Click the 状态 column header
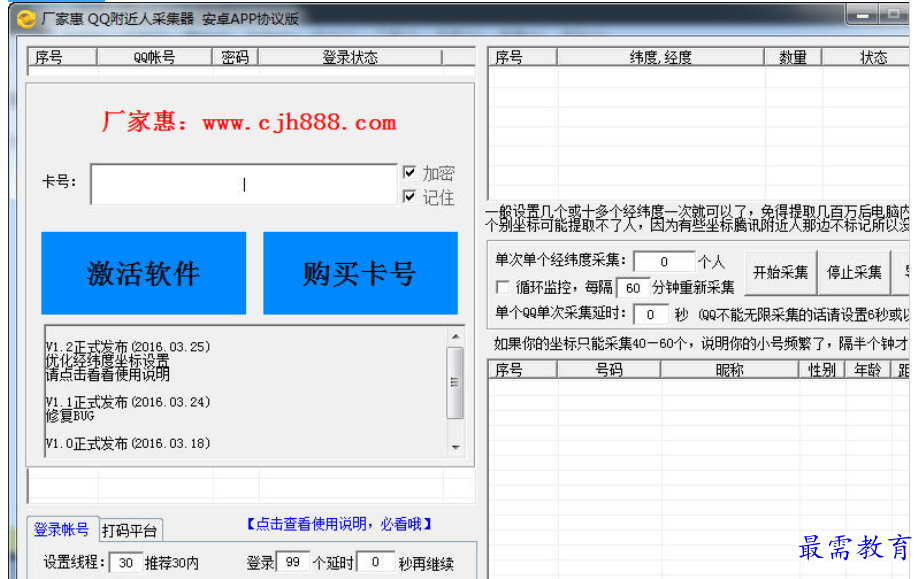Viewport: 920px width, 579px height. coord(868,57)
